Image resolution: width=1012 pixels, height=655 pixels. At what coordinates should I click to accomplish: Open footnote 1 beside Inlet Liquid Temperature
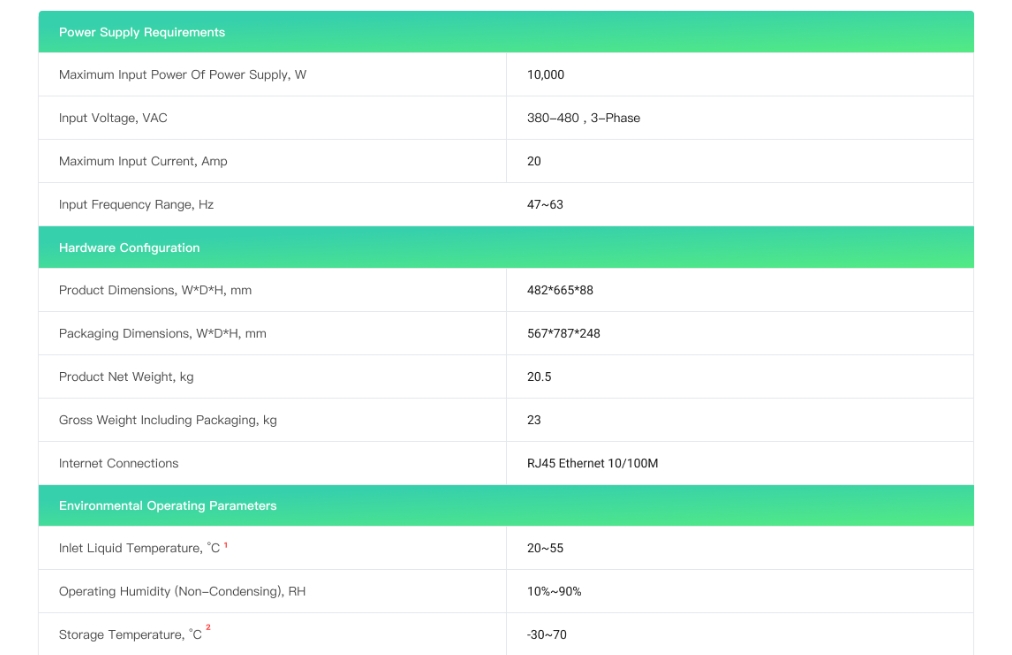(226, 545)
